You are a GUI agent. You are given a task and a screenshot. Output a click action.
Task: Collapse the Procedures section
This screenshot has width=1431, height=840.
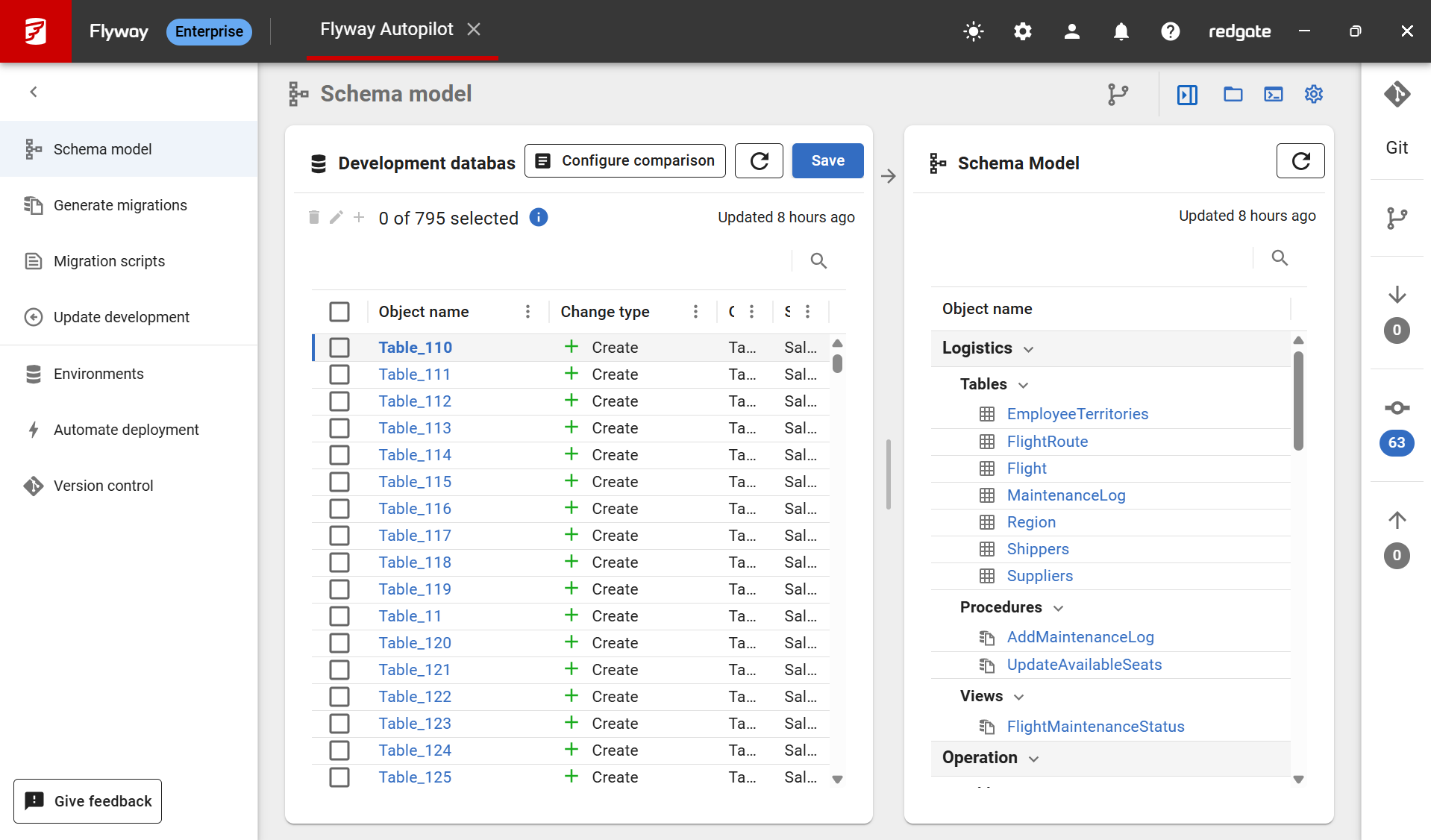[x=1059, y=607]
